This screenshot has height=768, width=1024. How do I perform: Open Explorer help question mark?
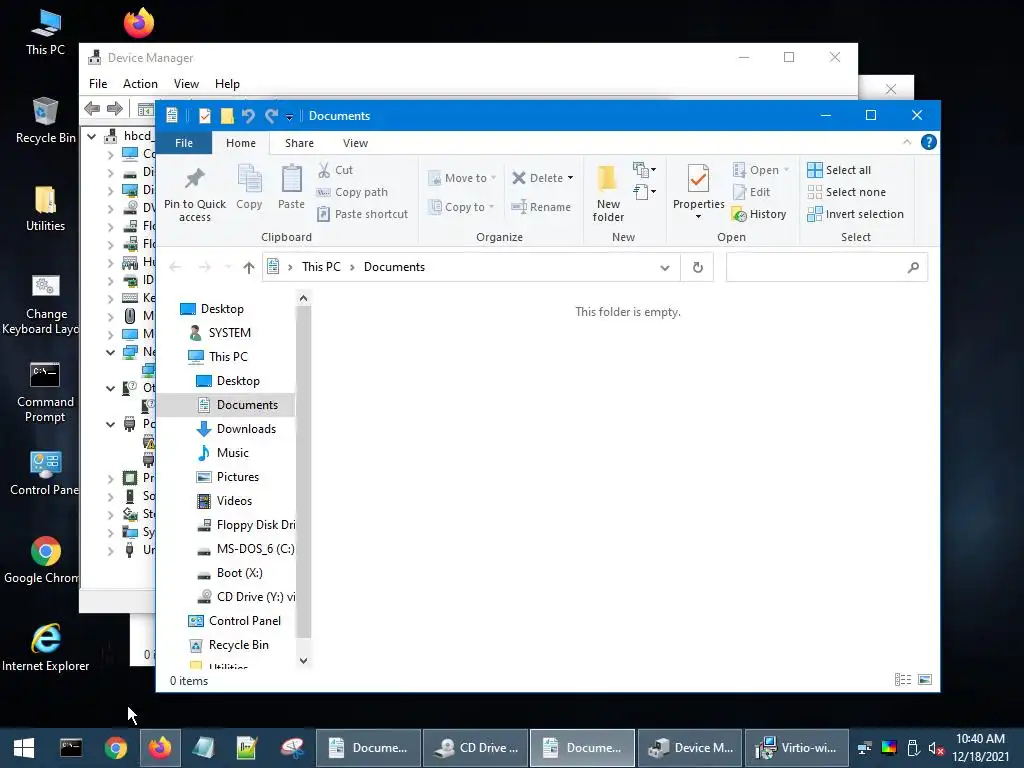click(929, 142)
